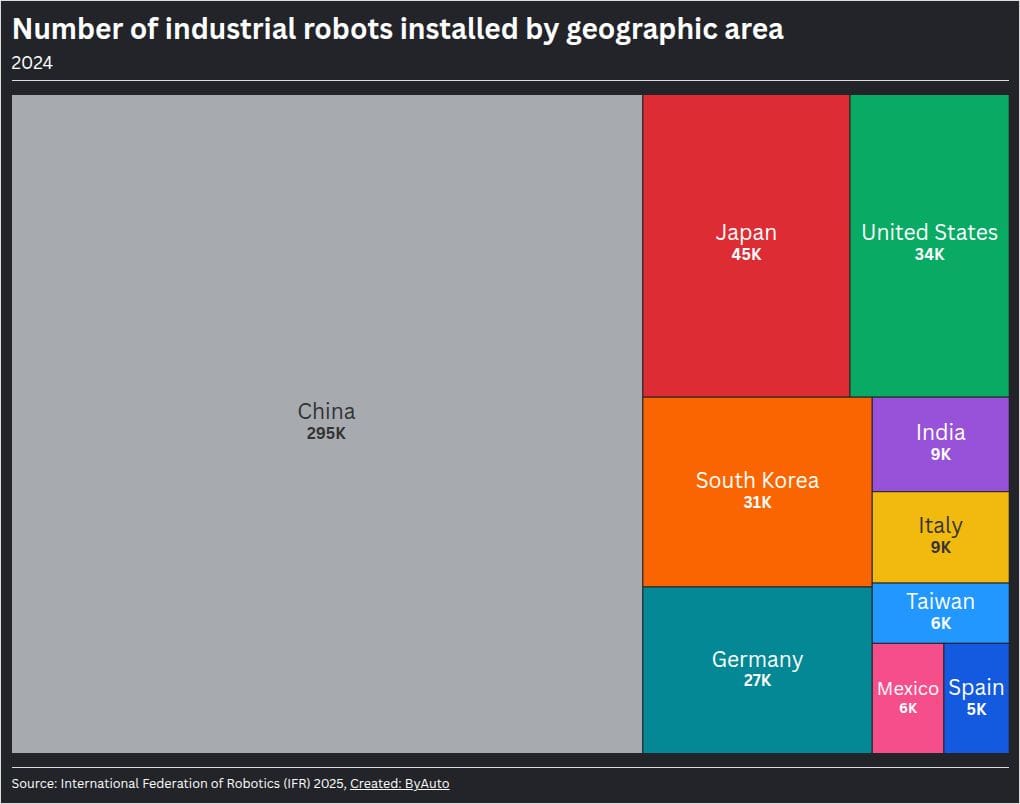The height and width of the screenshot is (804, 1020).
Task: Select the Japan 45K red block
Action: click(x=746, y=245)
